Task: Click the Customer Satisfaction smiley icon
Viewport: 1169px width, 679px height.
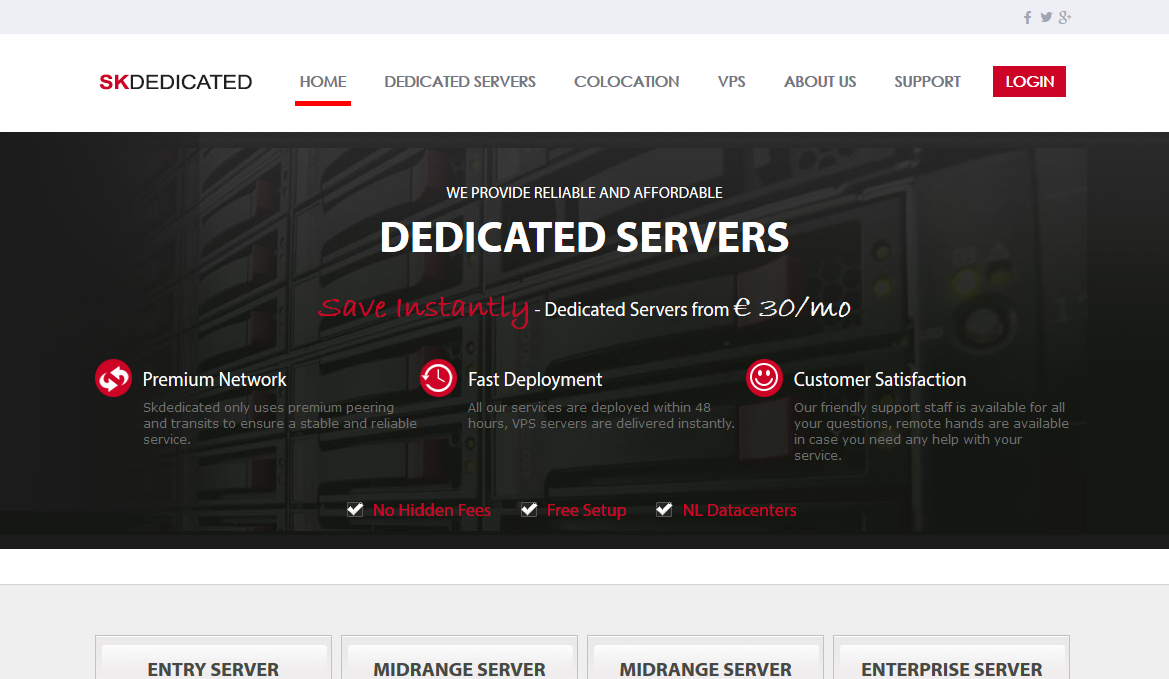Action: [764, 378]
